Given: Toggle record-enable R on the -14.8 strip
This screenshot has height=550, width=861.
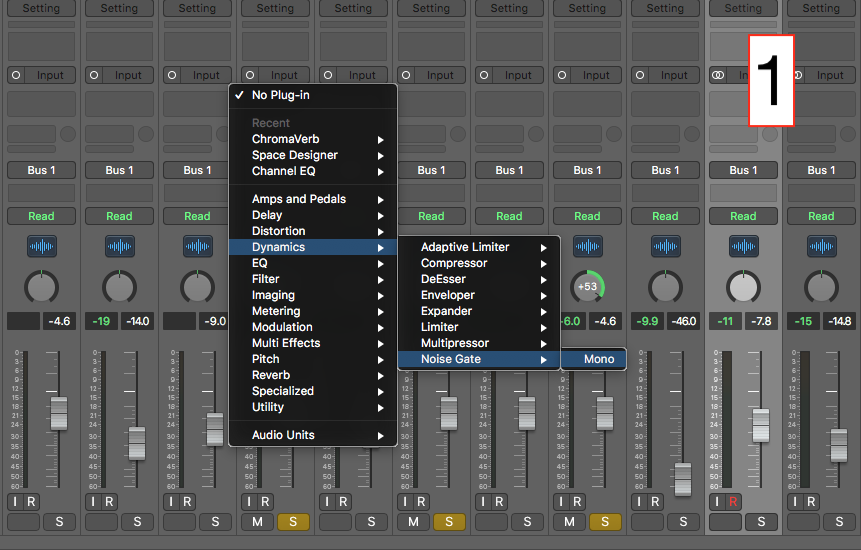Looking at the screenshot, I should (811, 502).
